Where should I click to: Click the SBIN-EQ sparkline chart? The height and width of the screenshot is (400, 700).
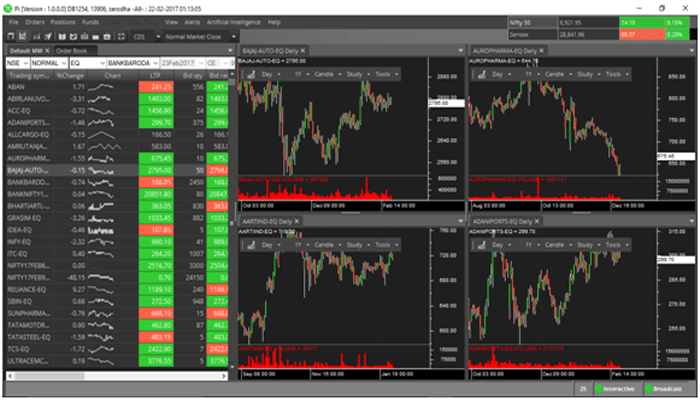100,302
